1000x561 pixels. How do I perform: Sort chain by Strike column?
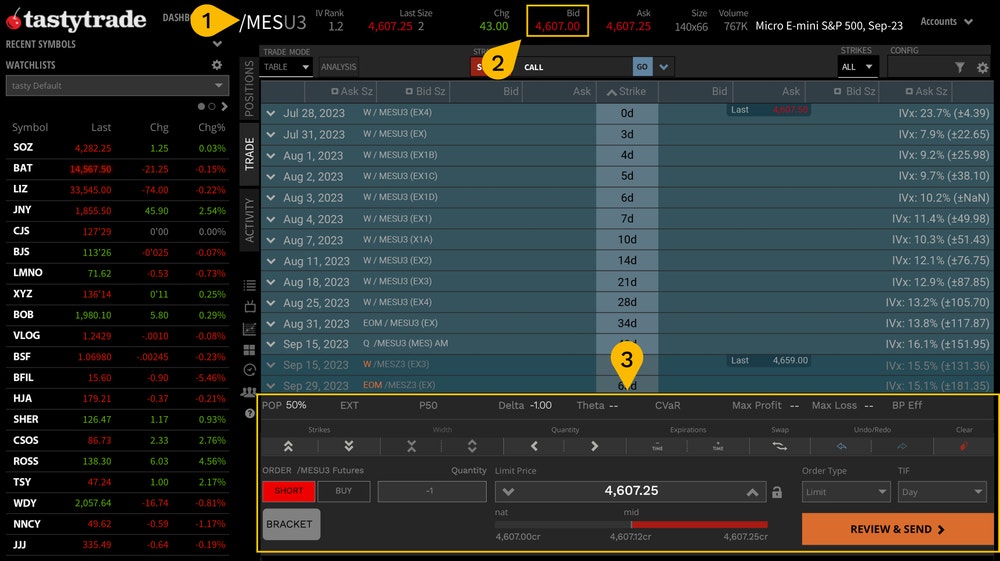pyautogui.click(x=626, y=92)
